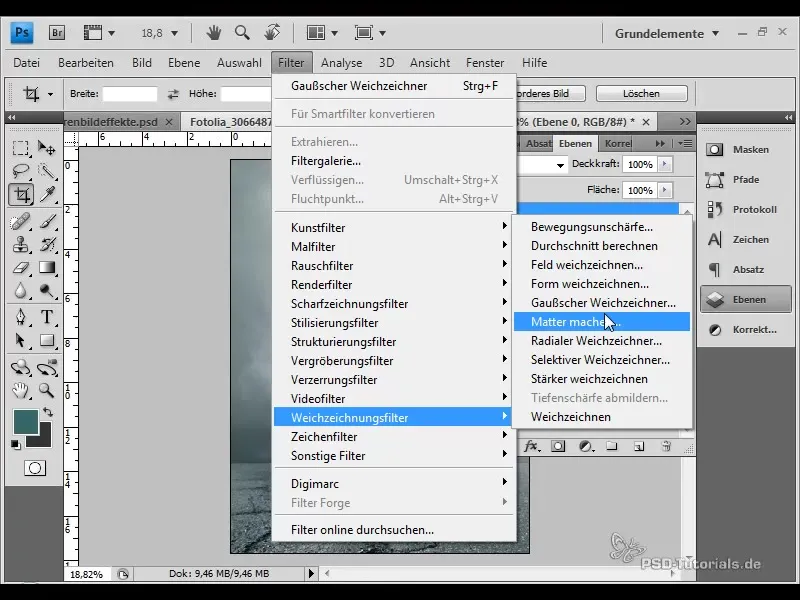
Task: Select the Rectangular Marquee tool
Action: (20, 148)
